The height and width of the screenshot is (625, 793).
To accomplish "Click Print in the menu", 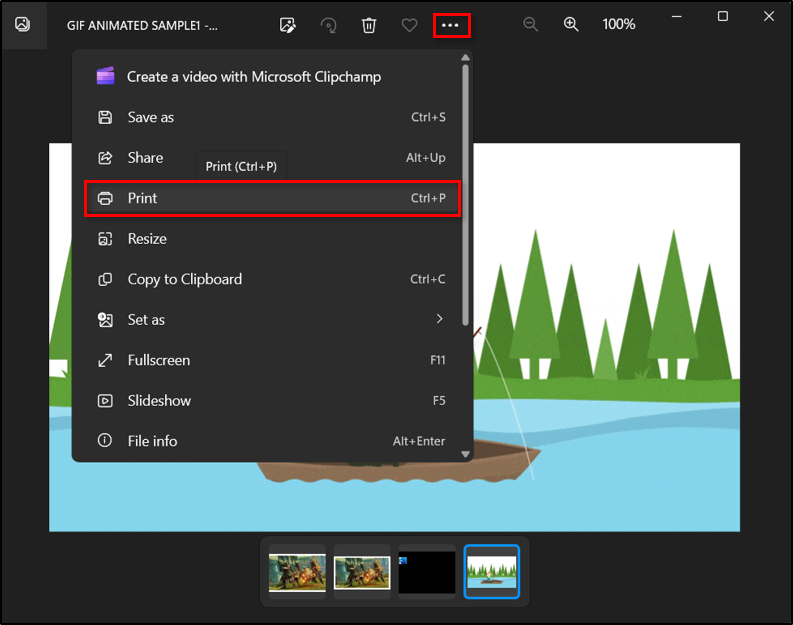I will pyautogui.click(x=272, y=198).
